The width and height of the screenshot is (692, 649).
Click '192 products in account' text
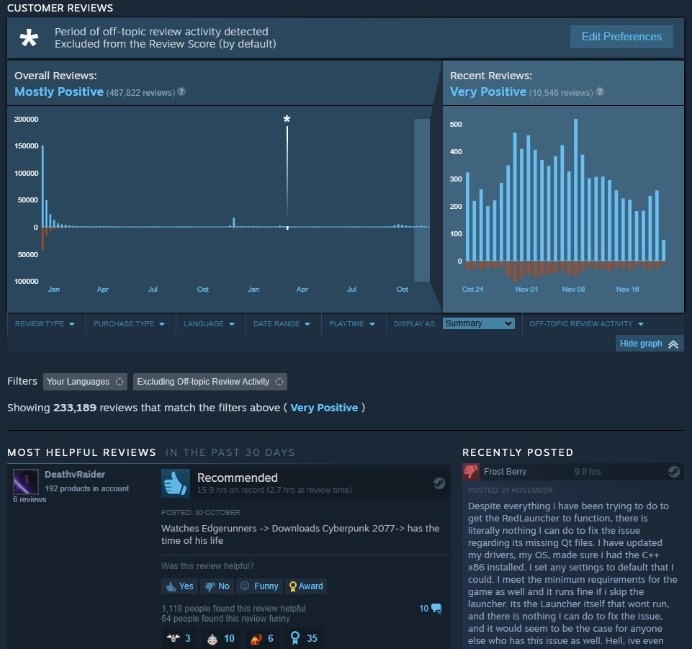coord(87,488)
